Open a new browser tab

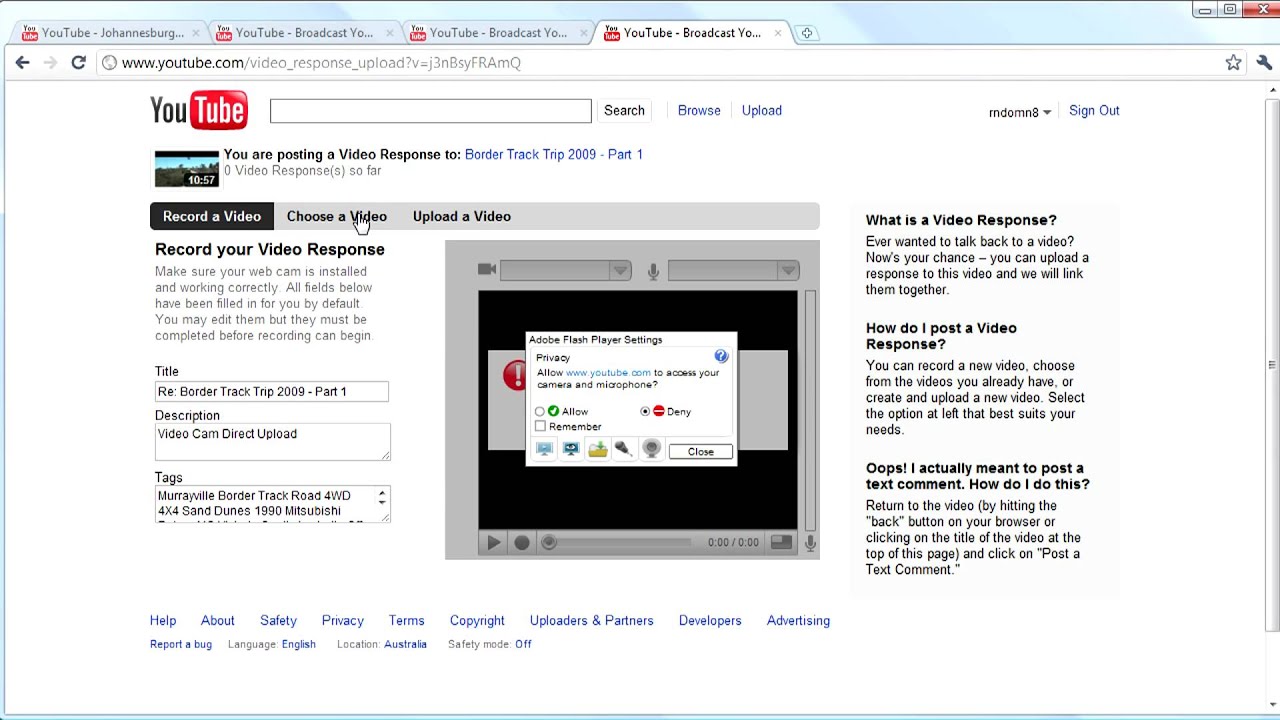806,33
